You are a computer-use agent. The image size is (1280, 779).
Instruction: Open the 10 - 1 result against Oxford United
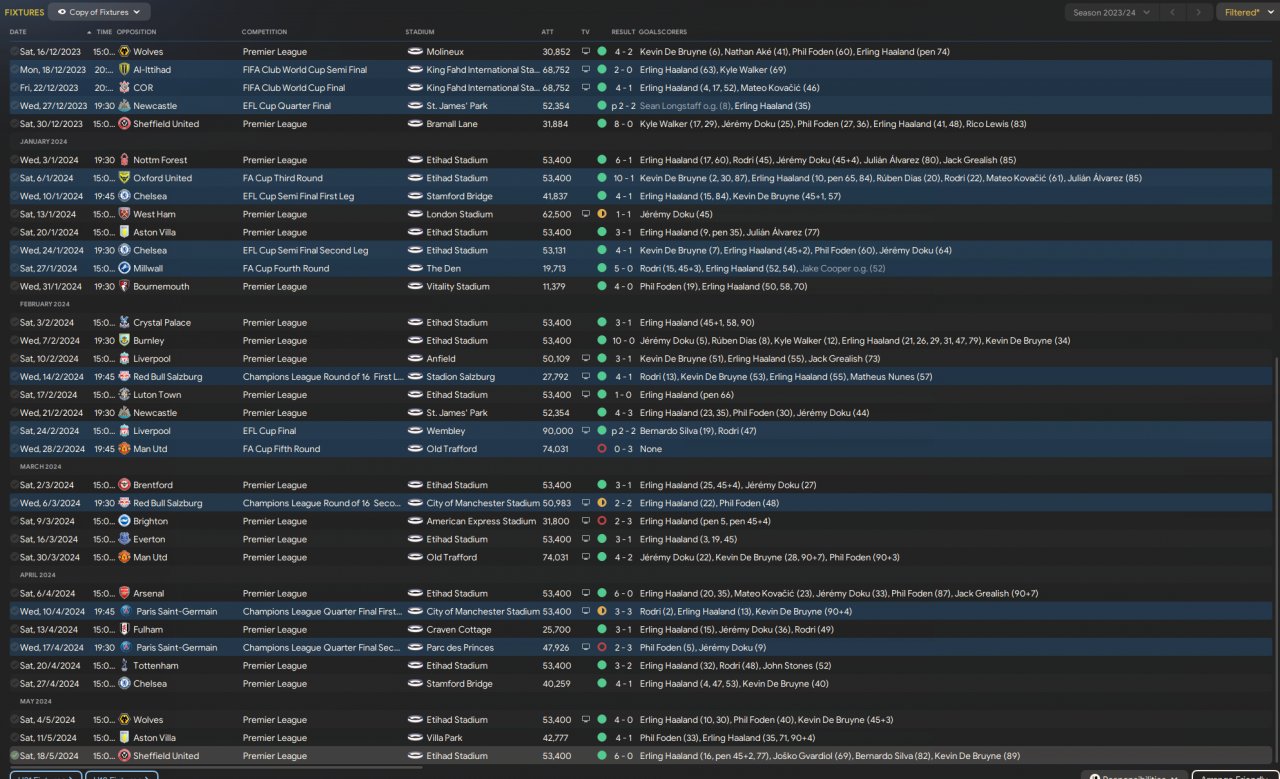623,178
